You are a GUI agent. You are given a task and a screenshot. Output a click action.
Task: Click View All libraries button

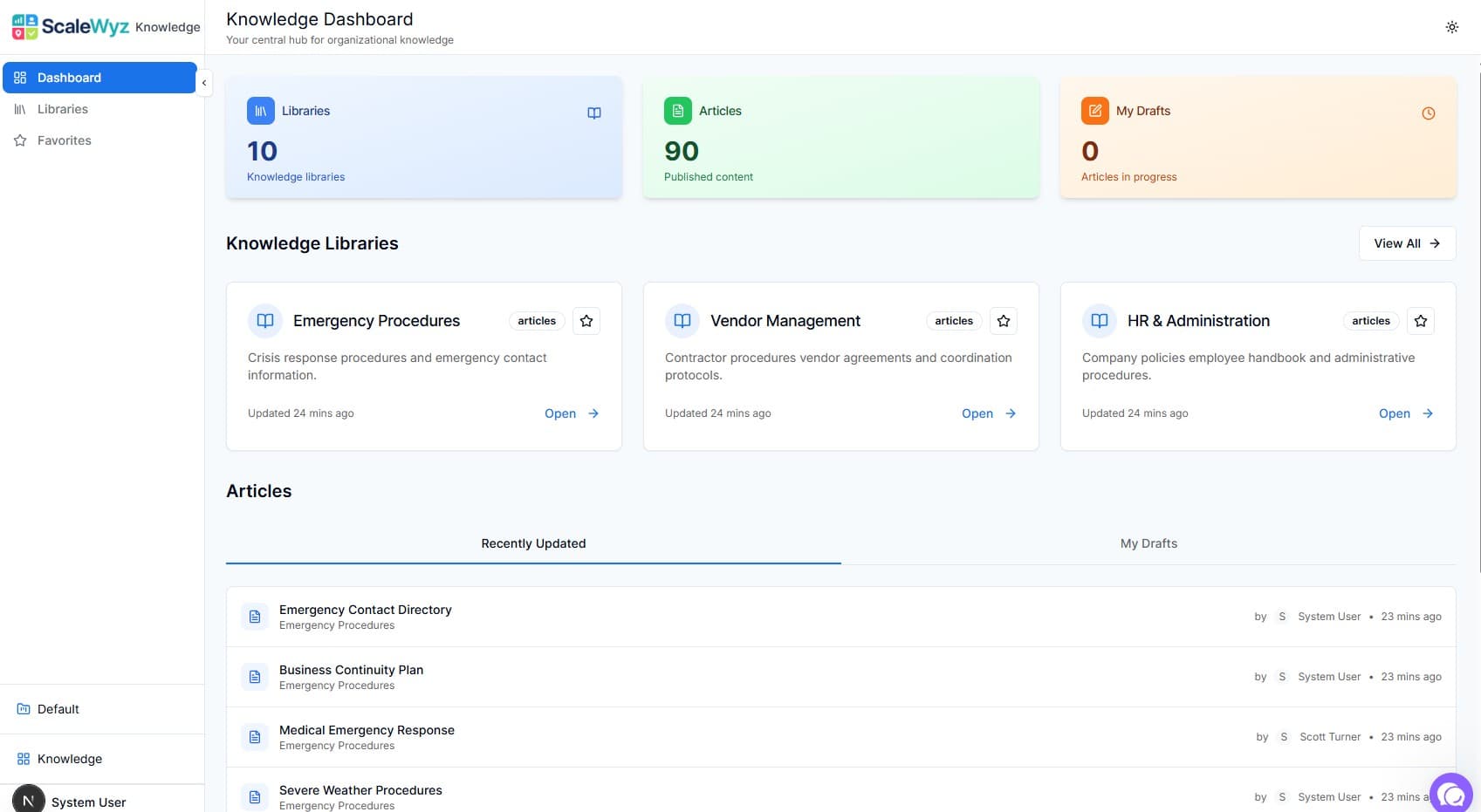pos(1407,243)
